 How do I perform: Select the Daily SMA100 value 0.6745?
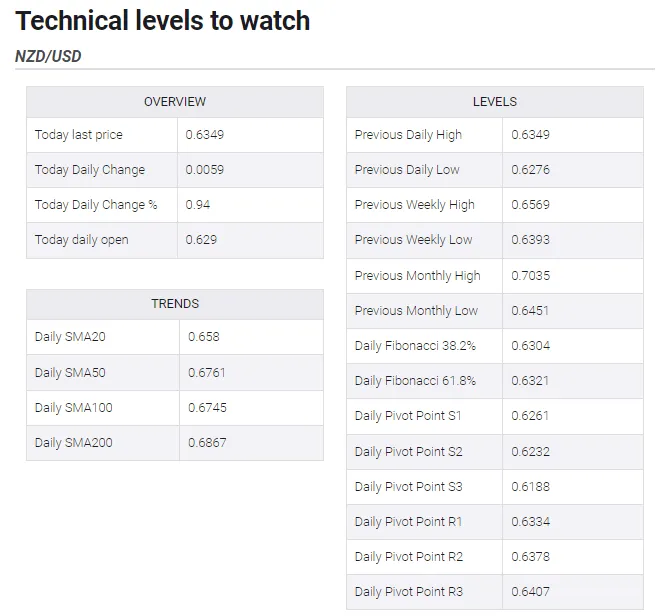click(x=207, y=407)
